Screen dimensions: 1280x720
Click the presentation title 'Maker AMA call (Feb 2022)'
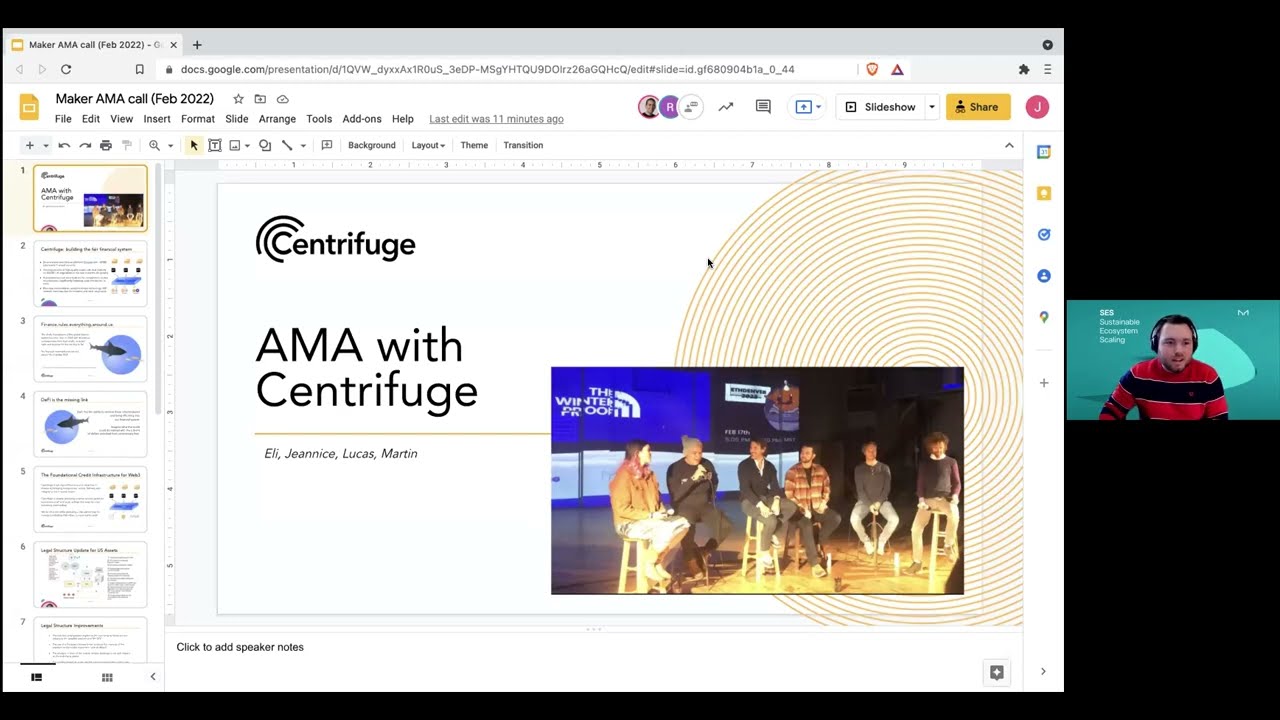tap(135, 99)
